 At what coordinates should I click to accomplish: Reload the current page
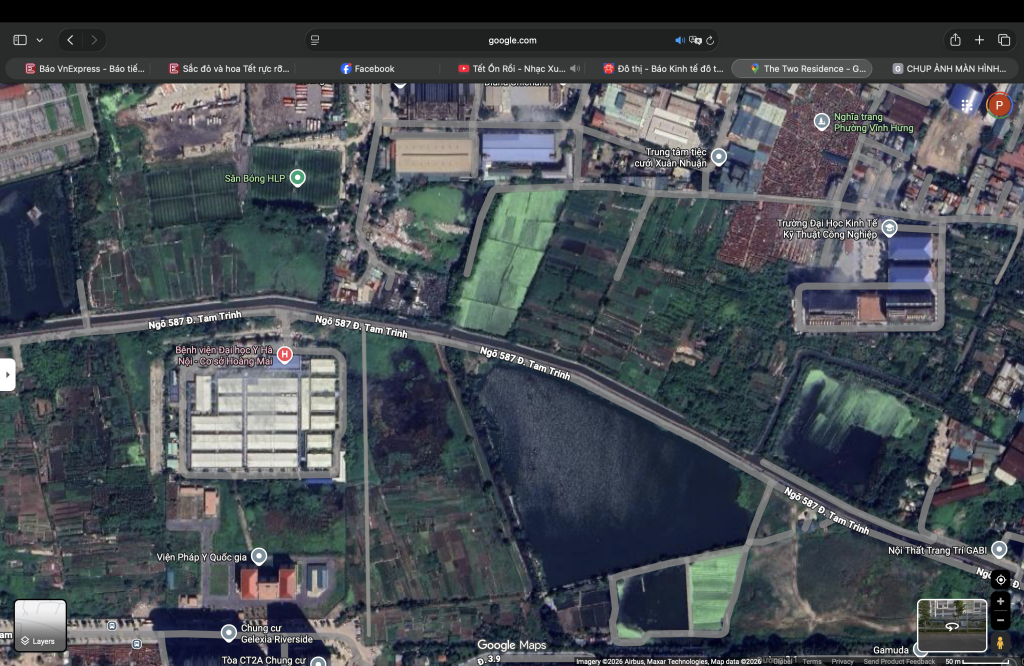pyautogui.click(x=711, y=40)
